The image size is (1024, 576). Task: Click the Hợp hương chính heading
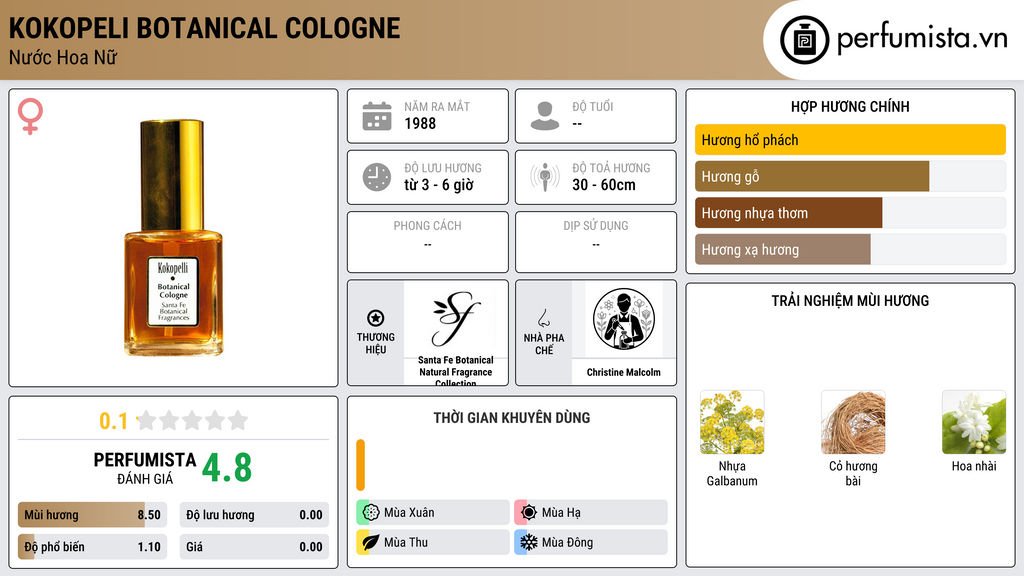[850, 106]
